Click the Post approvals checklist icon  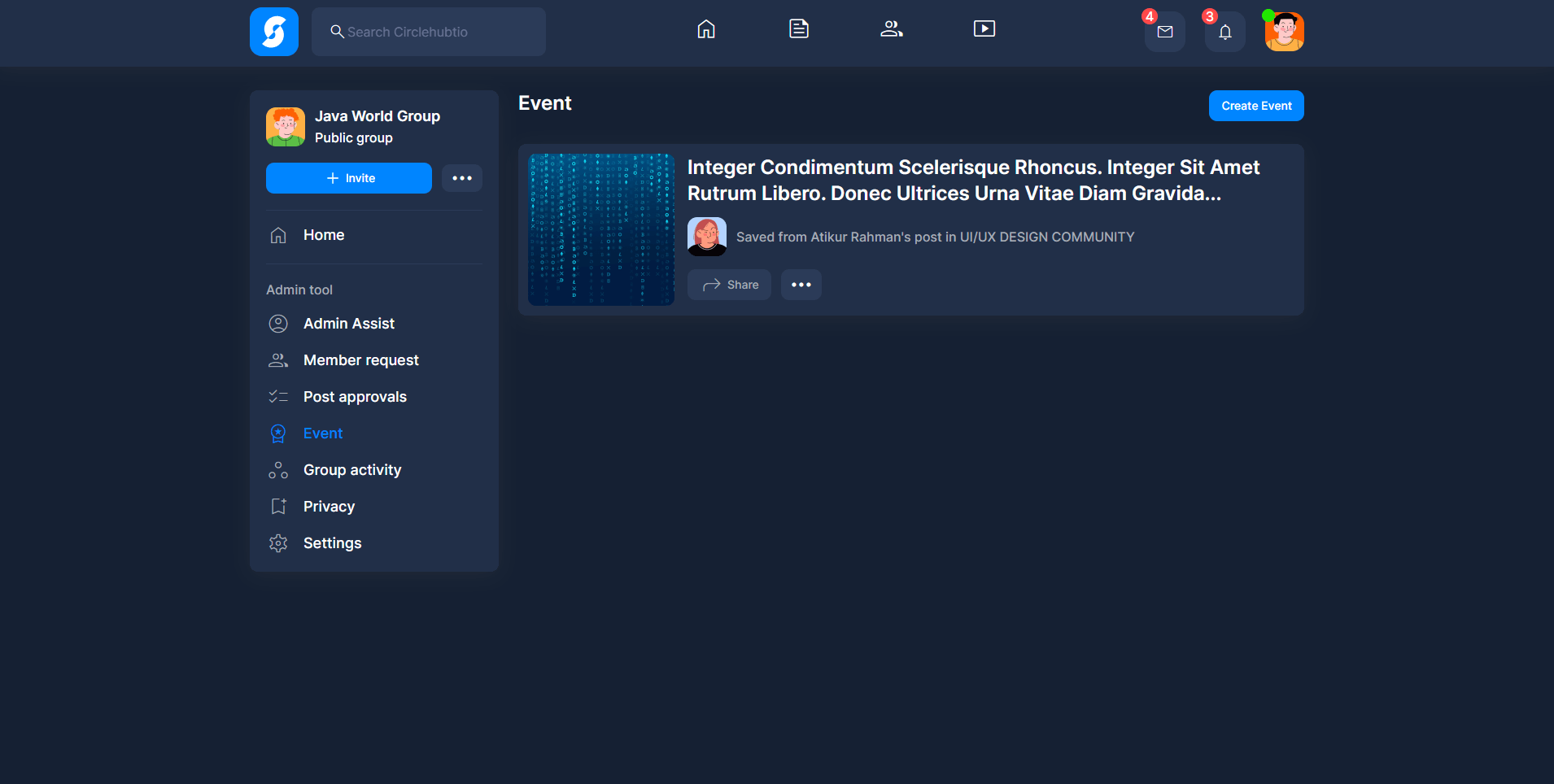pos(278,397)
